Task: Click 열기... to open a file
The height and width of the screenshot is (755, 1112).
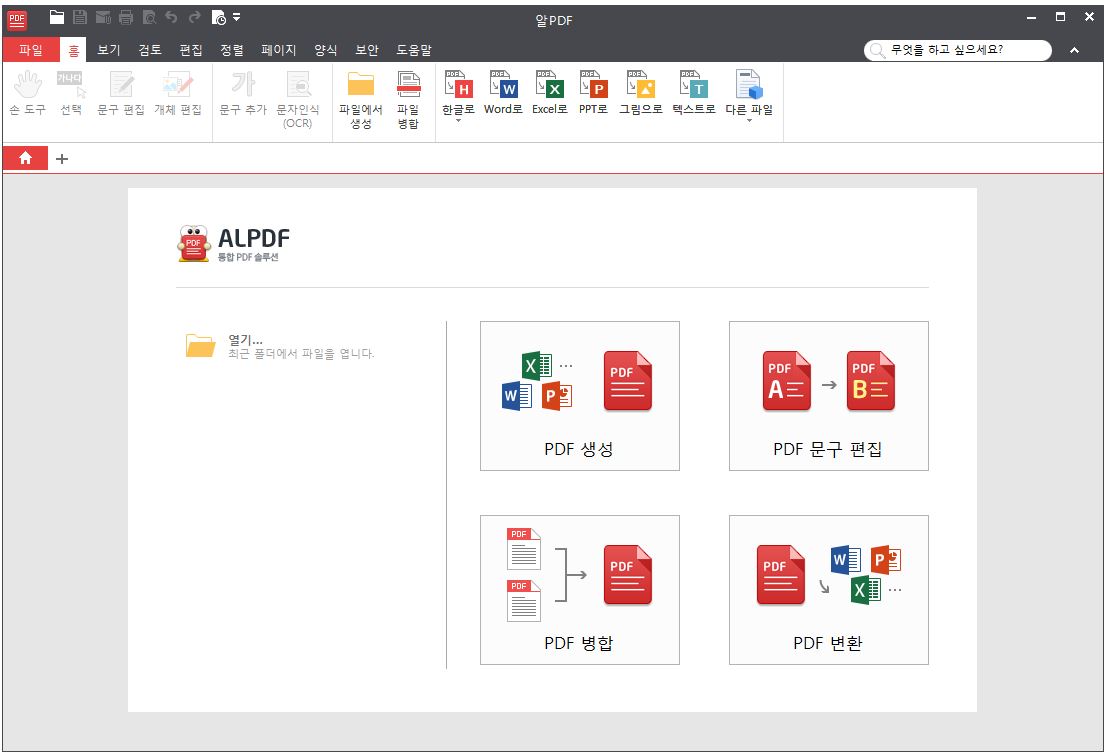Action: (x=245, y=340)
